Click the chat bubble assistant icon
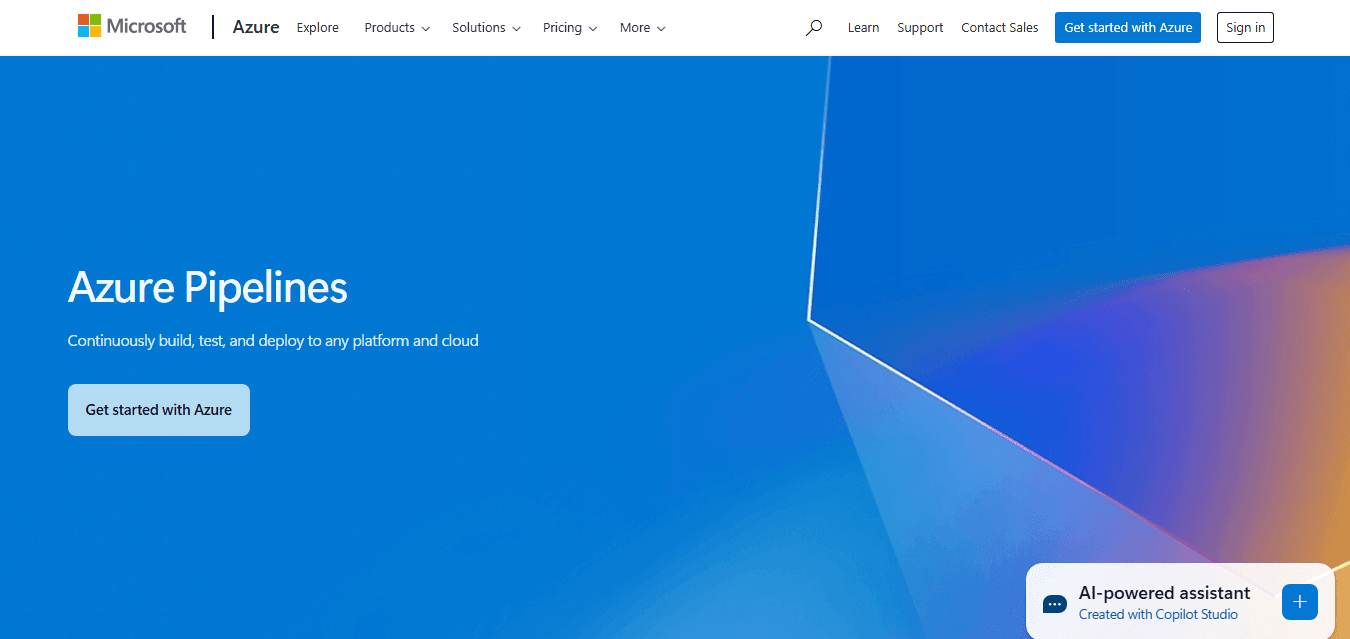The height and width of the screenshot is (639, 1350). point(1054,604)
